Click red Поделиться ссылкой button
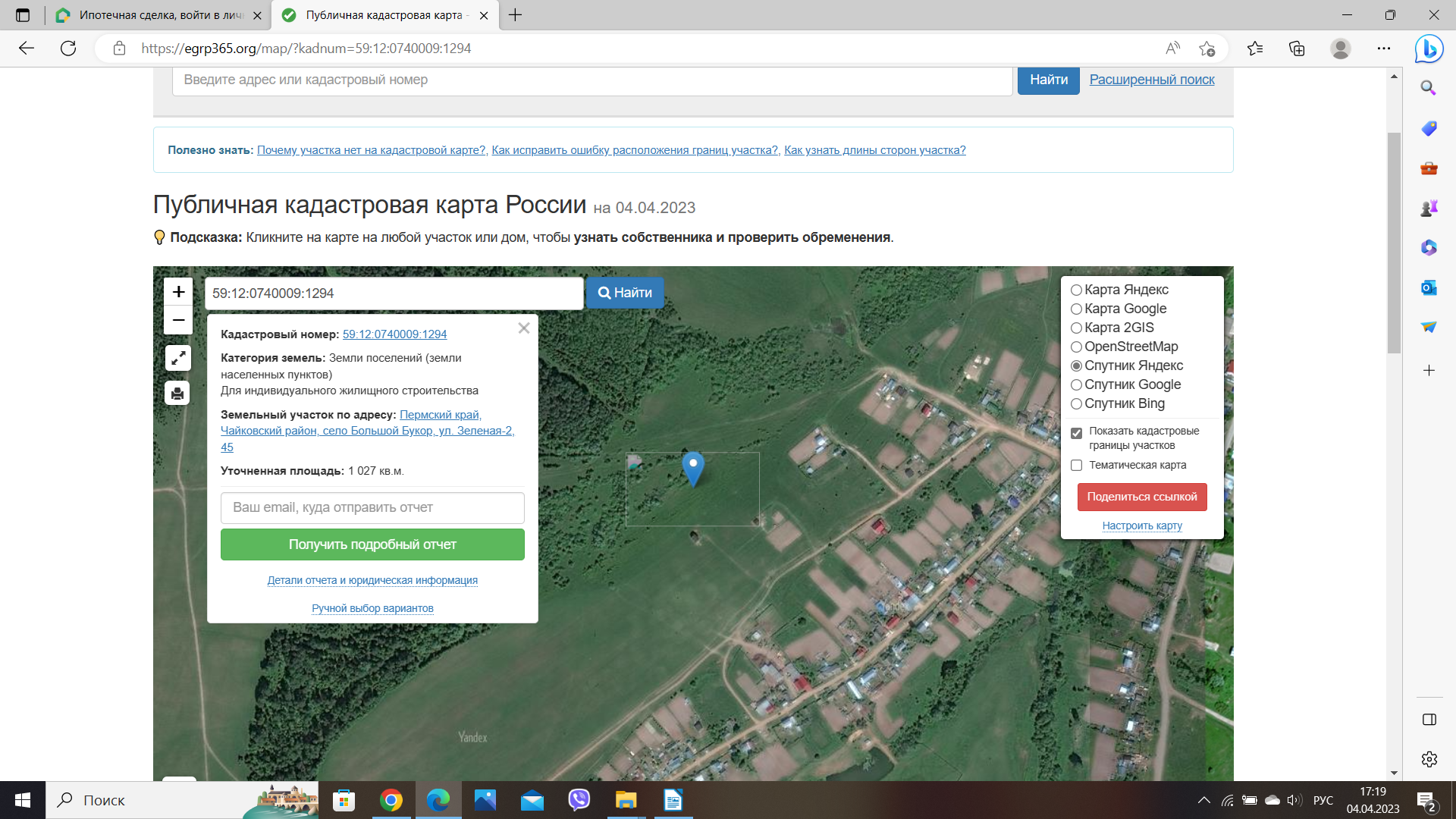Screen dimensions: 1456x819 click(x=1141, y=497)
